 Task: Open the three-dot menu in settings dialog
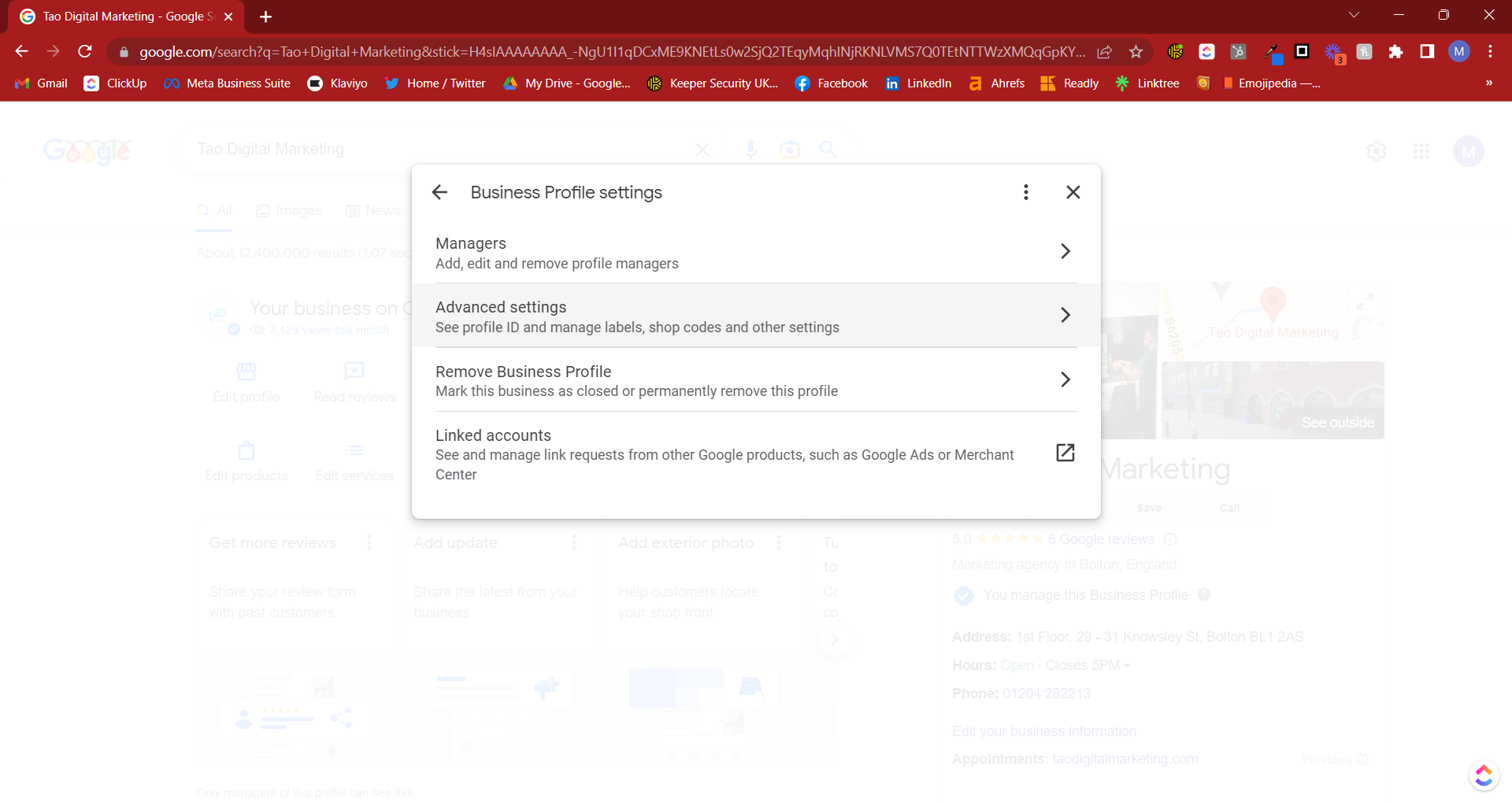1025,192
